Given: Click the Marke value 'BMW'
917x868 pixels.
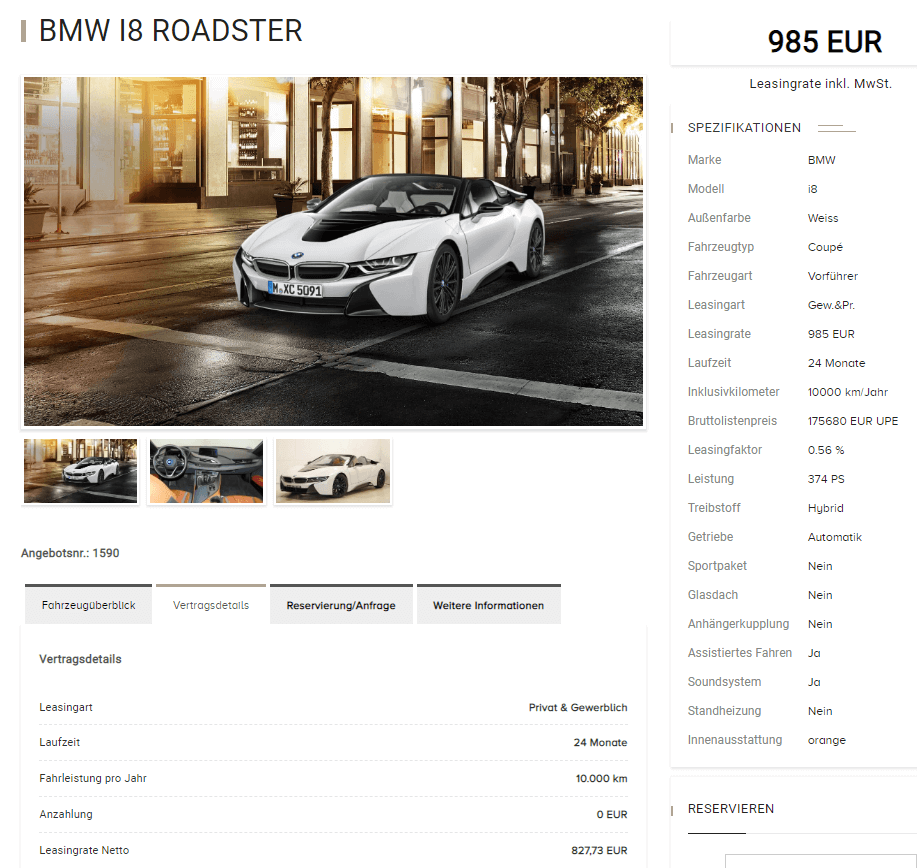Looking at the screenshot, I should click(822, 160).
